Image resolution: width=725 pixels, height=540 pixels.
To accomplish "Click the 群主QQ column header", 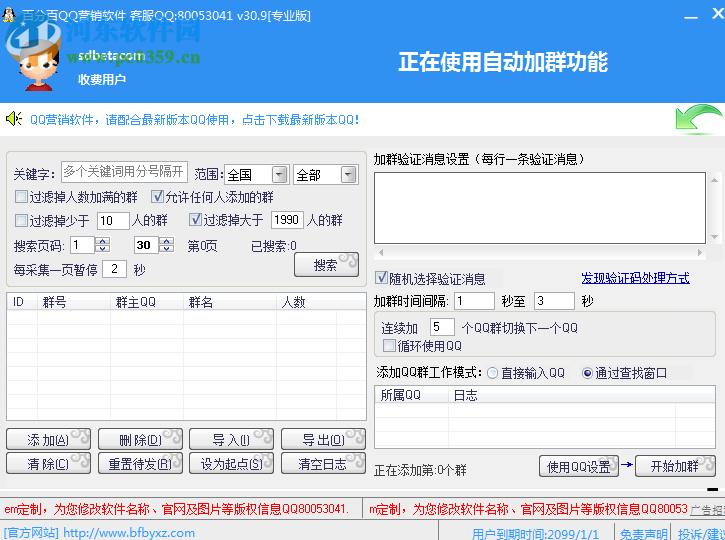I will pos(147,302).
